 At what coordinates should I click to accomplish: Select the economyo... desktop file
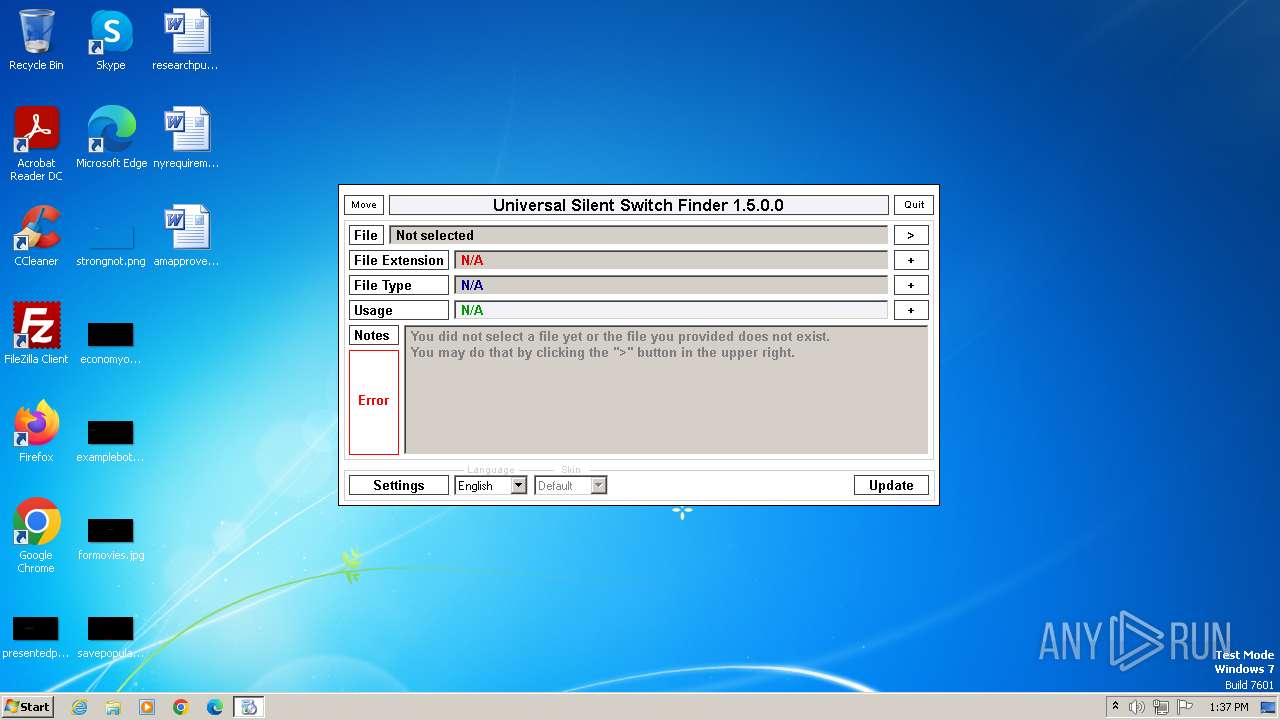(x=110, y=341)
